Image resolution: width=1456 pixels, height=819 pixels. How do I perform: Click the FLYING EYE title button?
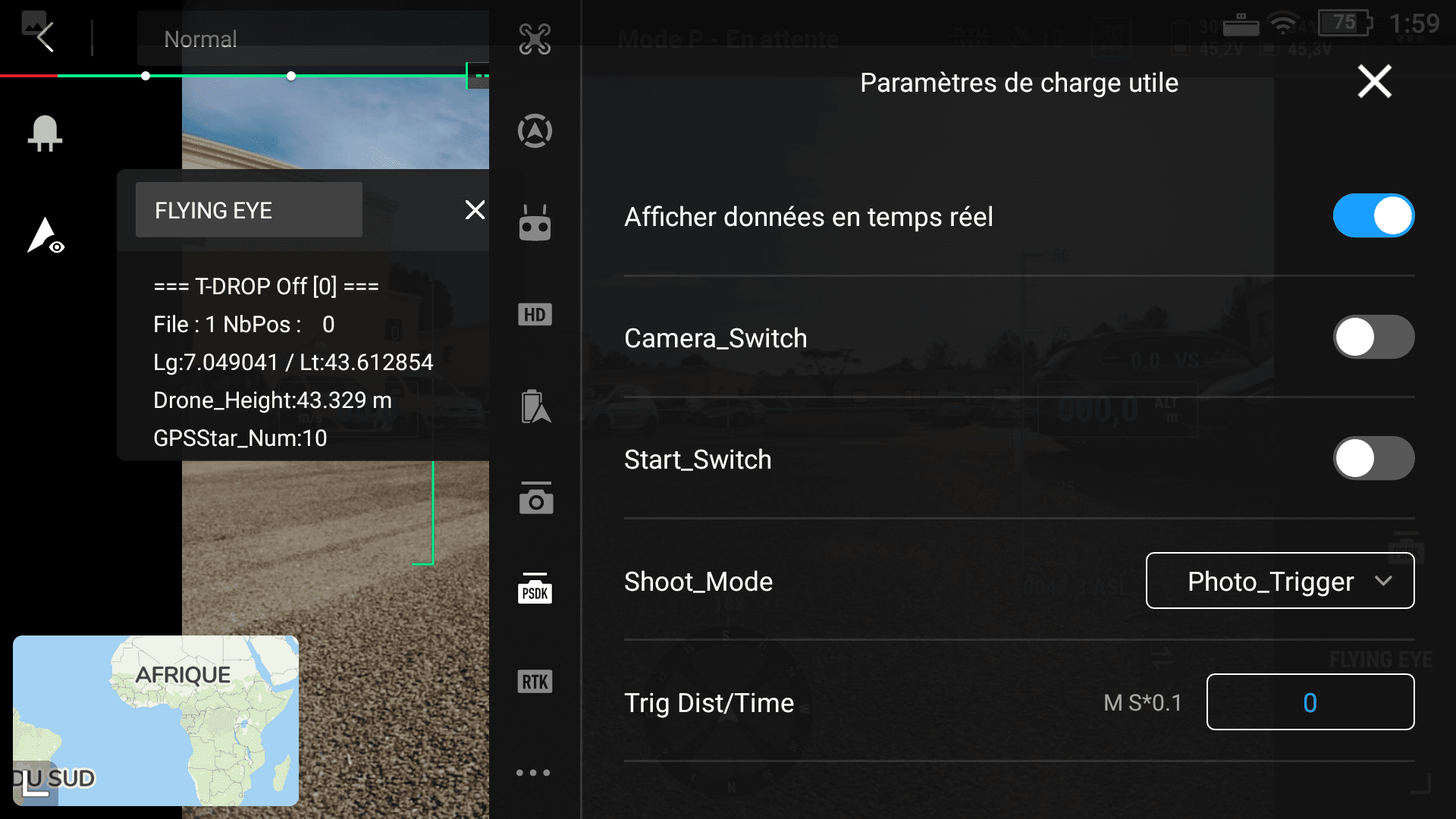(249, 210)
